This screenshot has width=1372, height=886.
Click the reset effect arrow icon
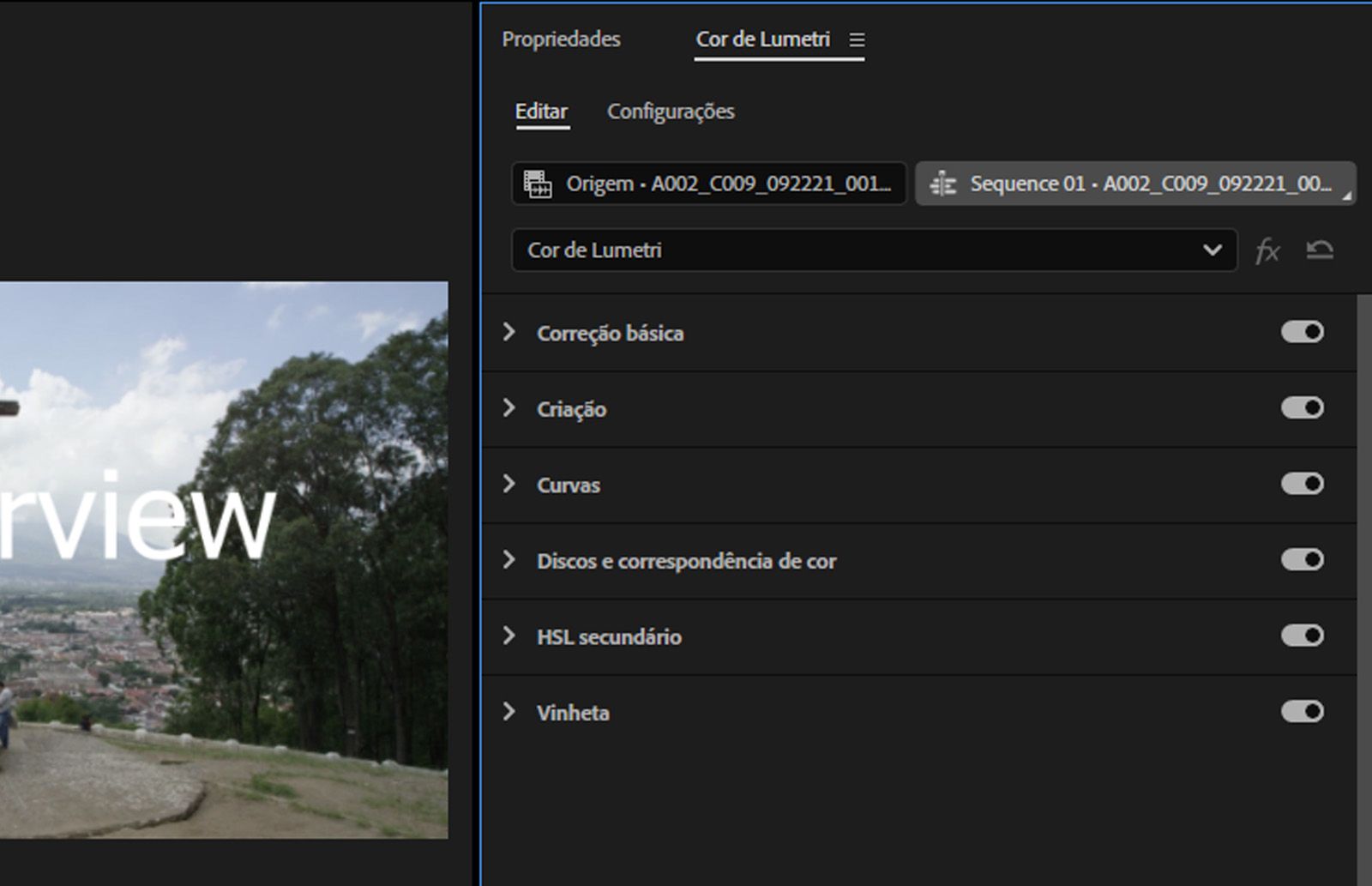coord(1320,250)
